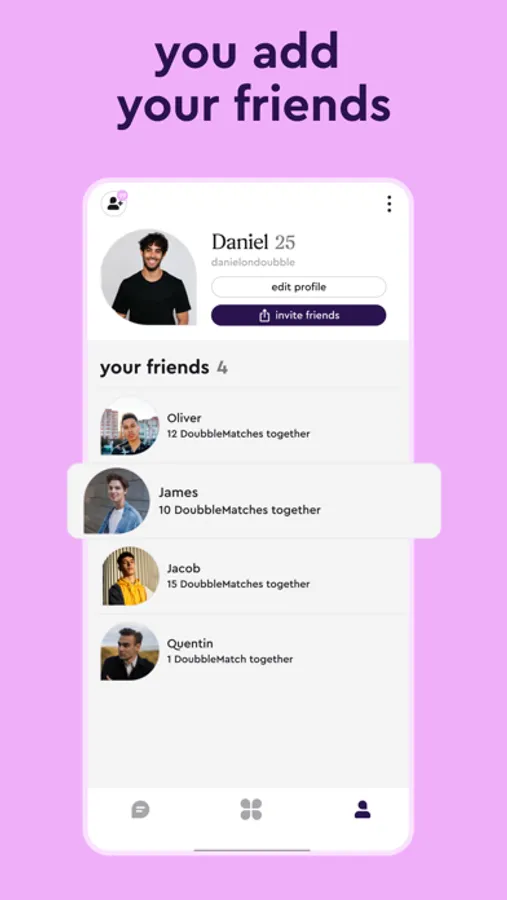Open Quentin's 1 DoubbleMatch entry
This screenshot has height=900, width=507.
(x=253, y=651)
